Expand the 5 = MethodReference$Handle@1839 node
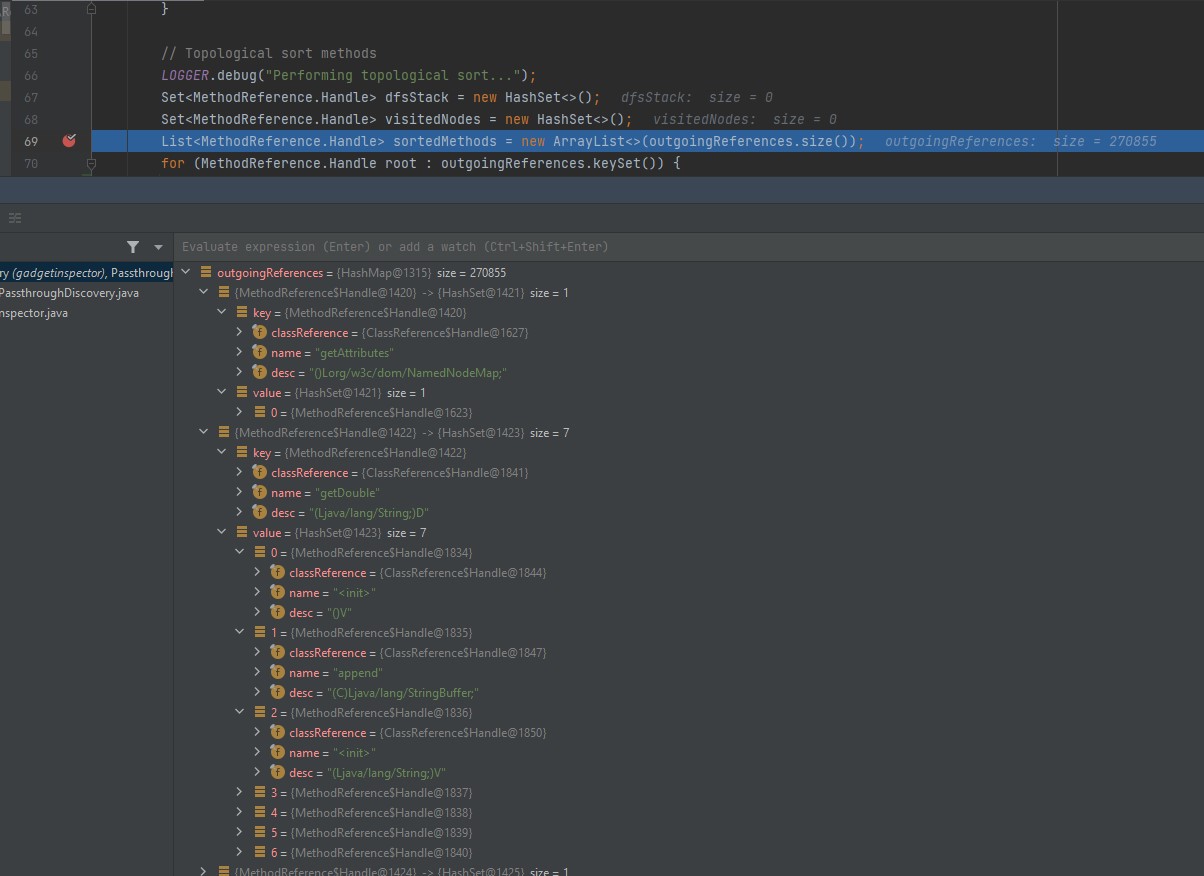This screenshot has height=876, width=1204. coord(240,832)
